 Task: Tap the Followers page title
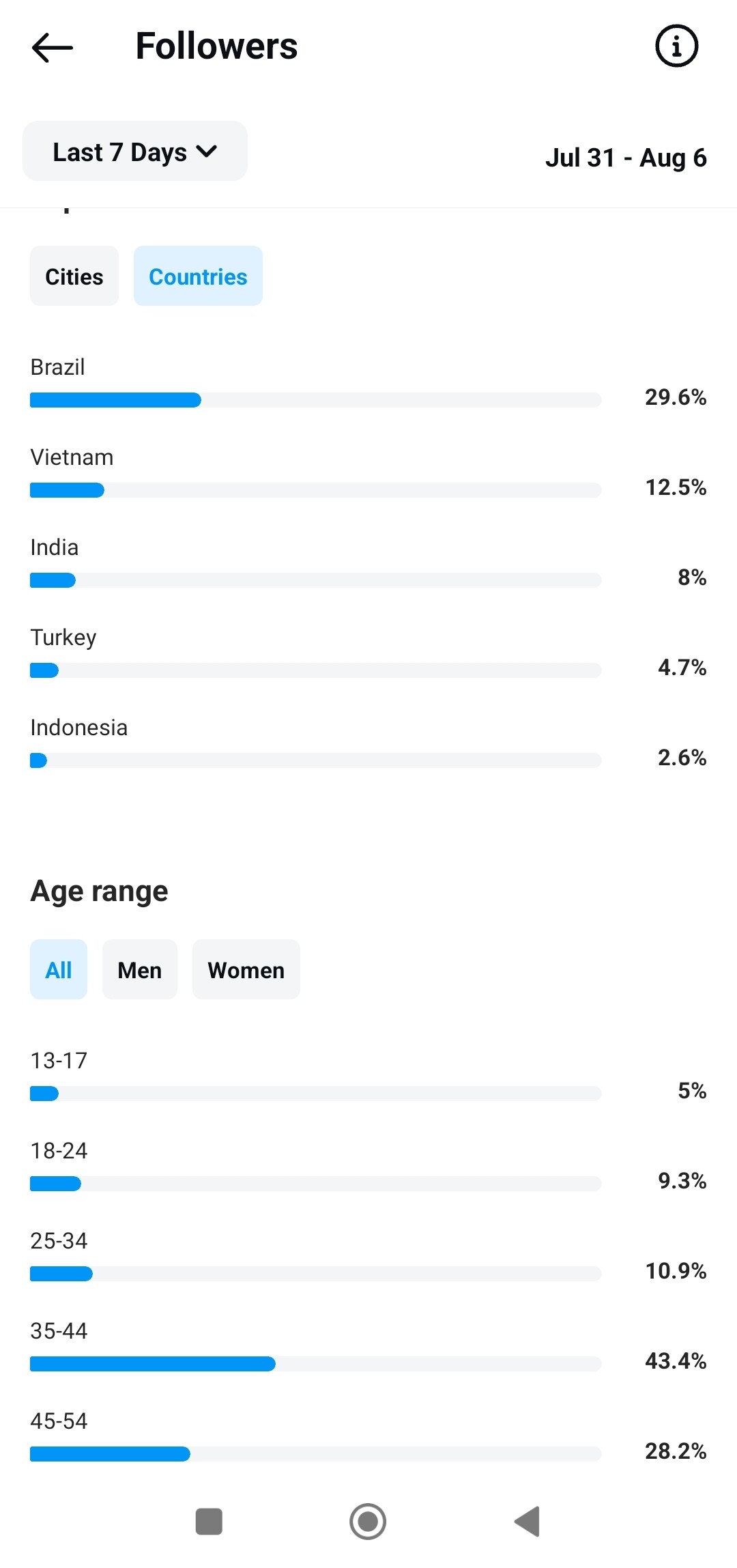click(217, 46)
